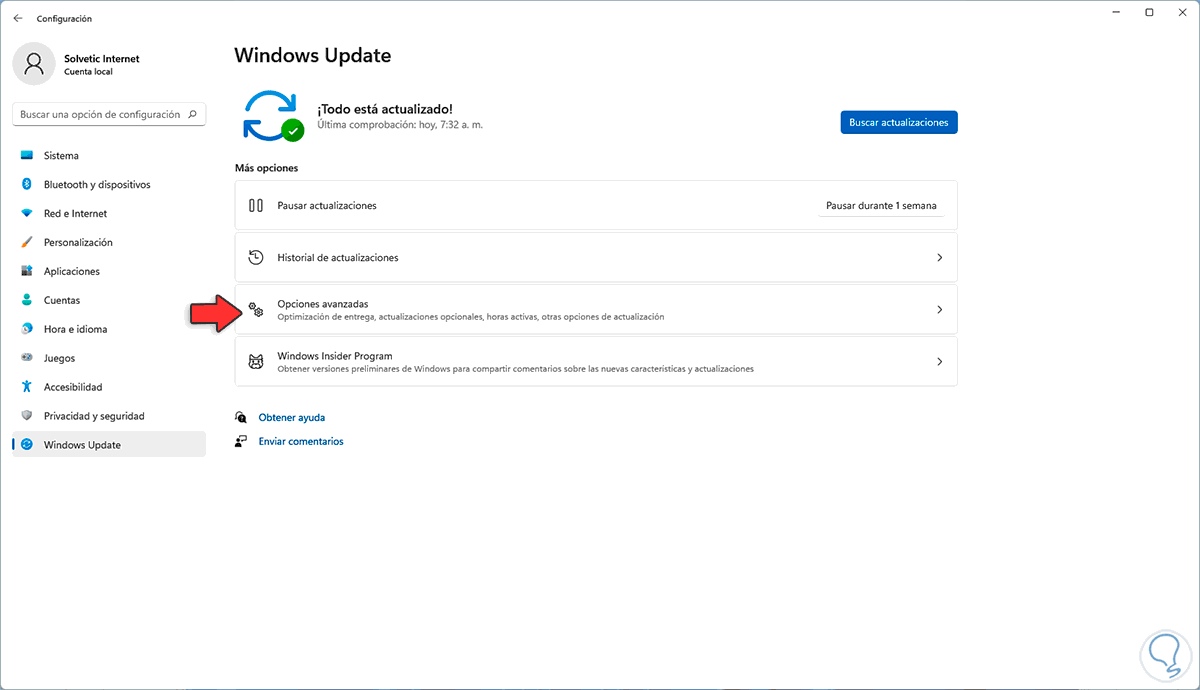Viewport: 1200px width, 690px height.
Task: Click the update sync status icon
Action: pos(272,115)
